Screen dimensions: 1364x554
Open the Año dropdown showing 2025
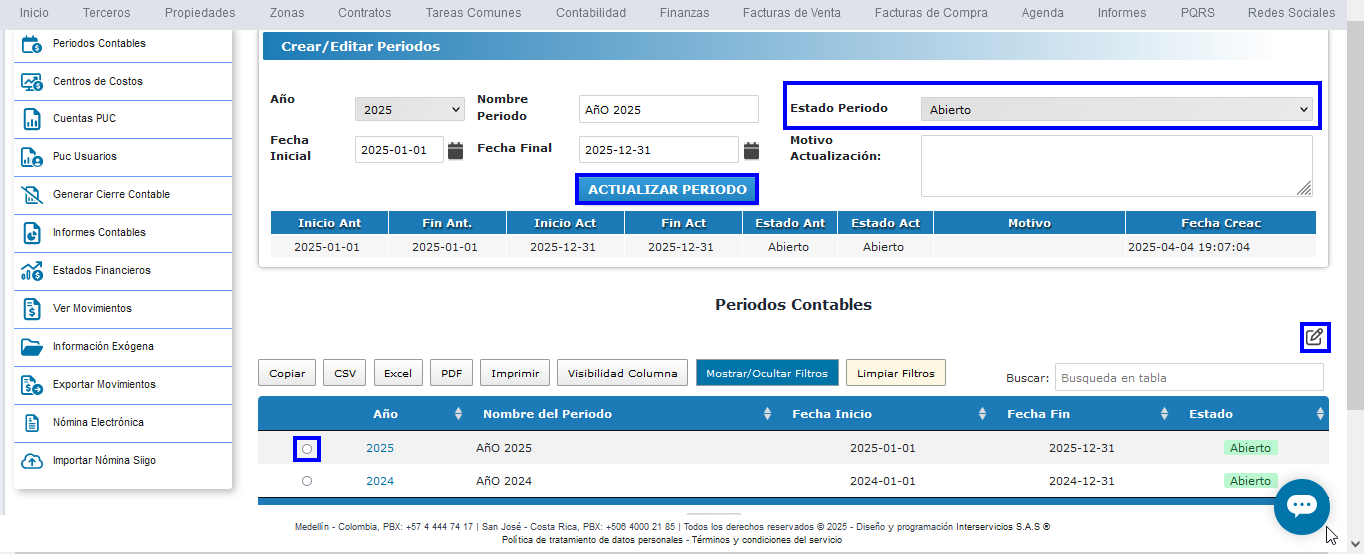410,110
